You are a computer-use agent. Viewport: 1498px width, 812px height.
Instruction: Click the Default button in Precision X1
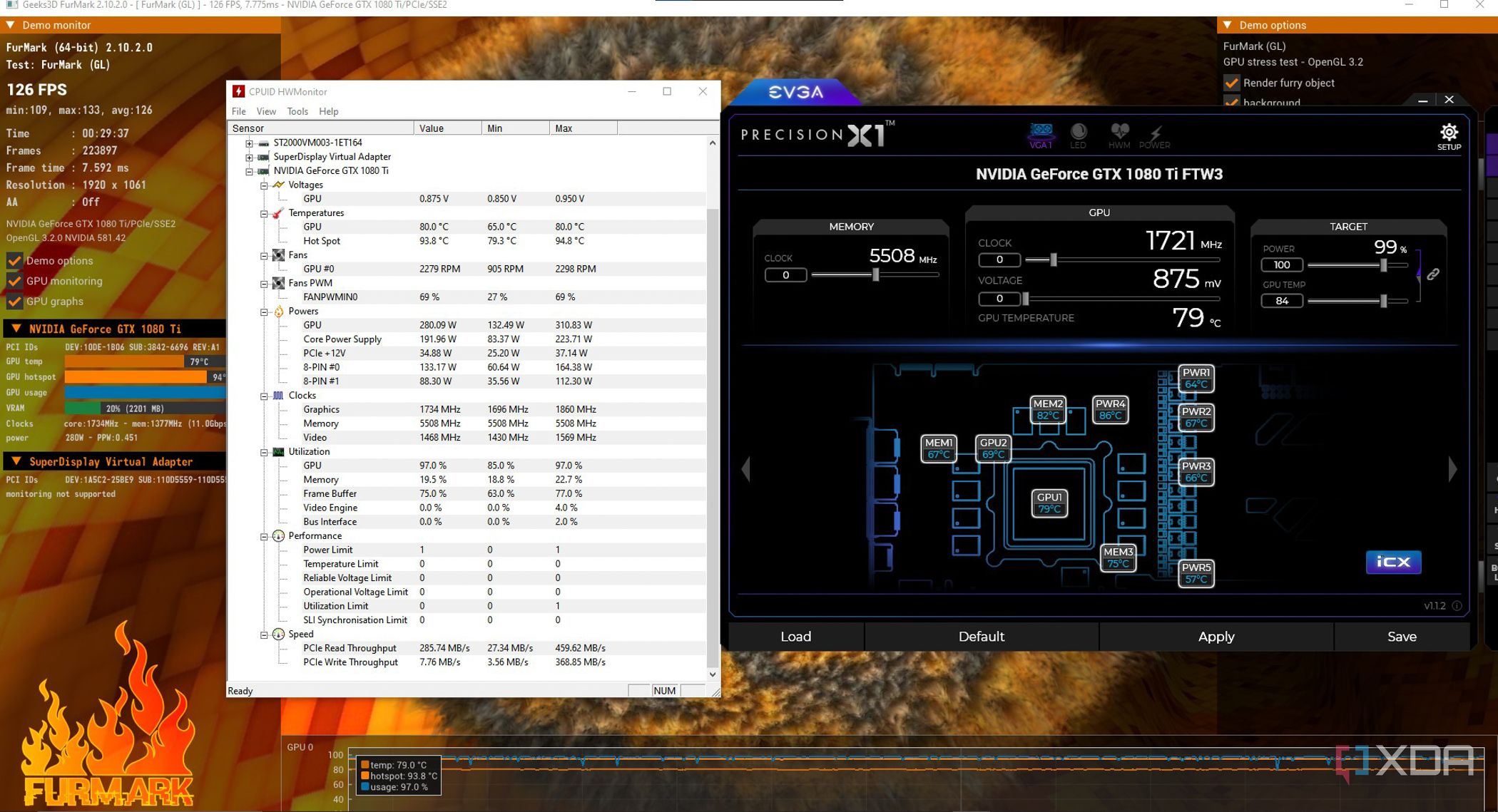pos(982,637)
